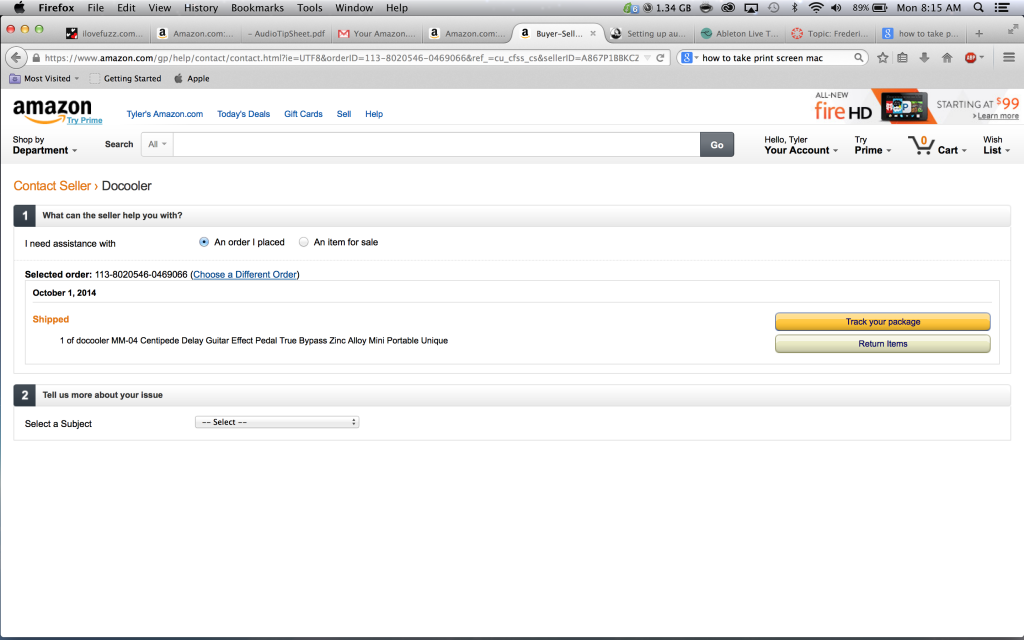Open the Firefox hamburger menu
The width and height of the screenshot is (1024, 640).
1009,58
